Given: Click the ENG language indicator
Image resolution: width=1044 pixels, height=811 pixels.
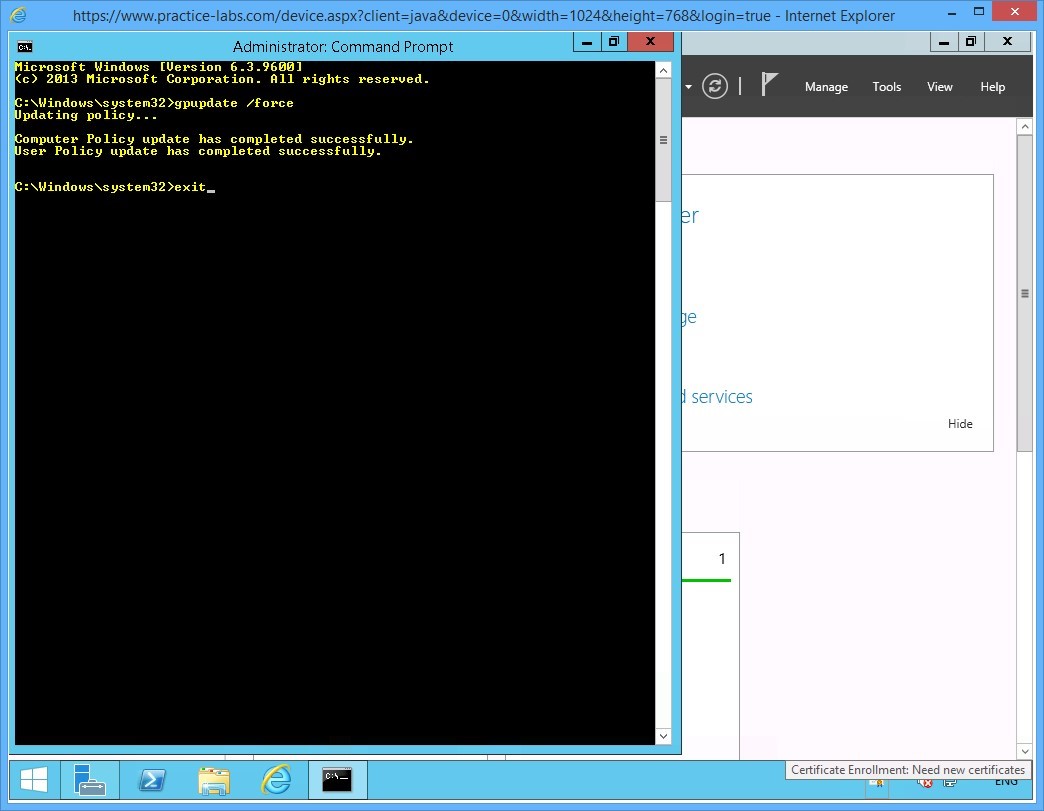Looking at the screenshot, I should click(x=1006, y=781).
